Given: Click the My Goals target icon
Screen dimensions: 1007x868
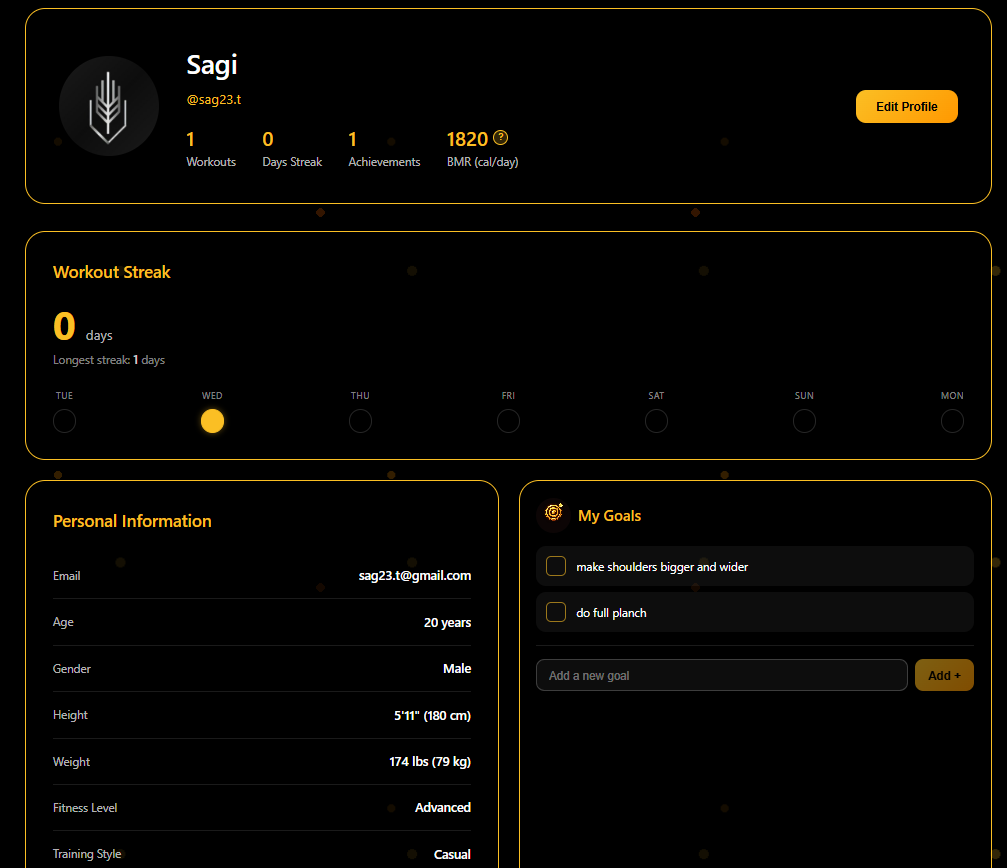Looking at the screenshot, I should [554, 514].
